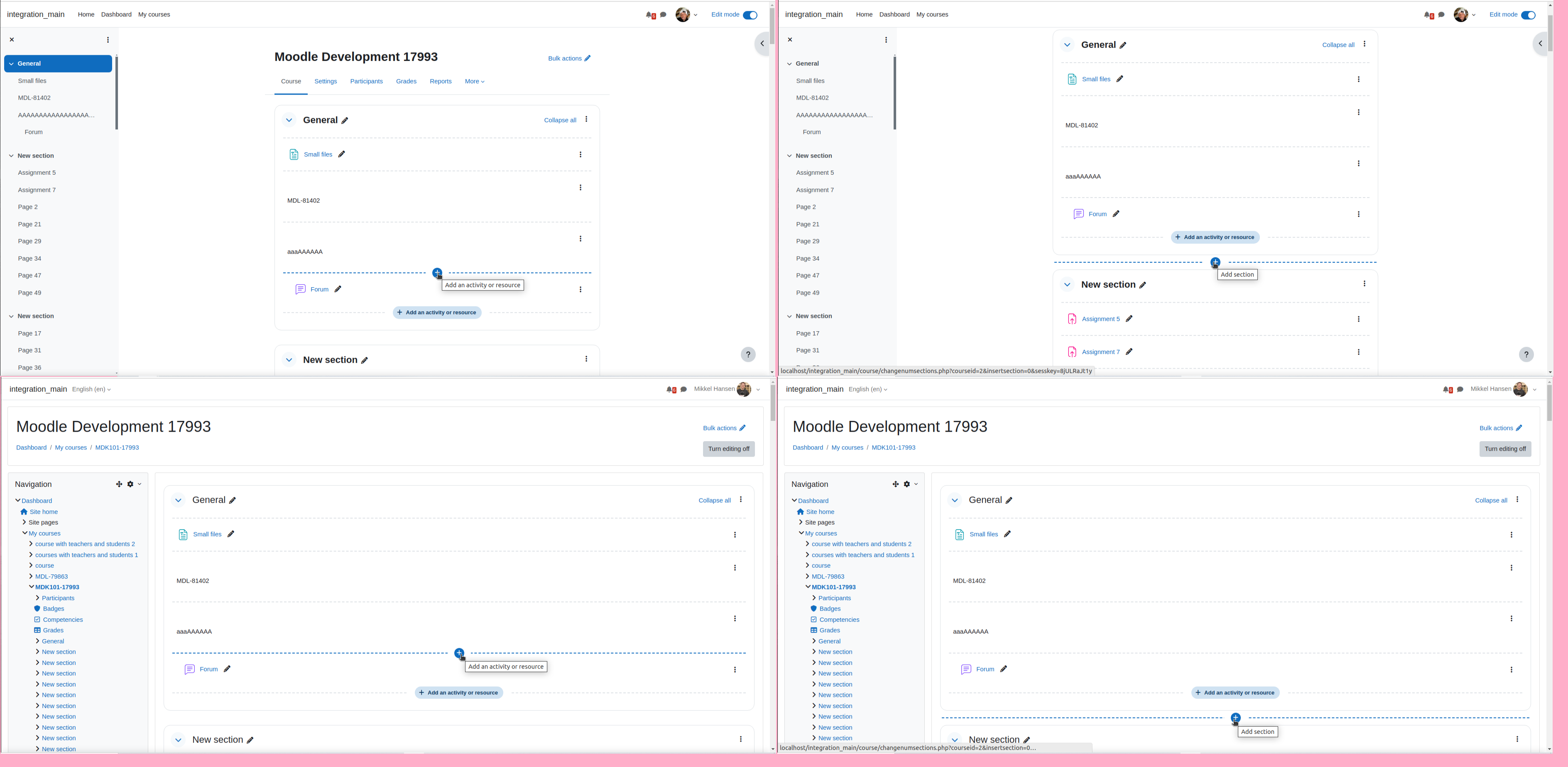
Task: Edit General section name pencil, top-left window
Action: (x=345, y=120)
